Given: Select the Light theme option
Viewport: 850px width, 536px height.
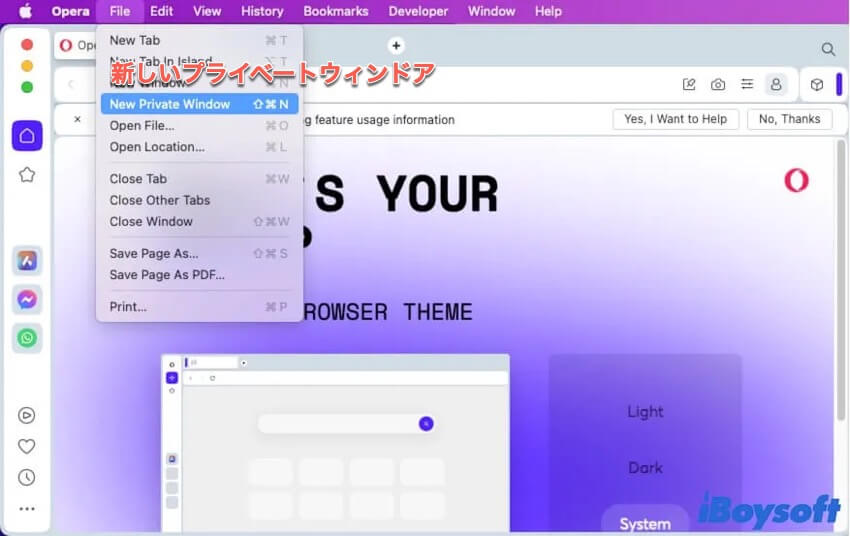Looking at the screenshot, I should click(645, 412).
